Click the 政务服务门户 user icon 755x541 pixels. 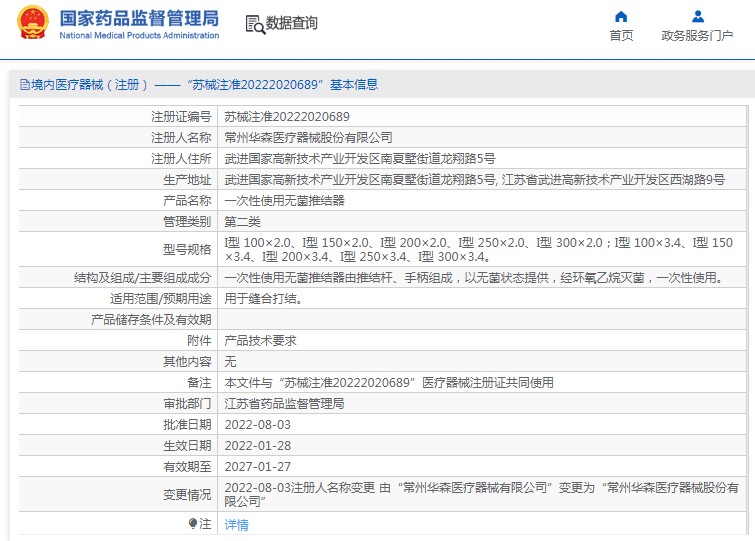698,17
